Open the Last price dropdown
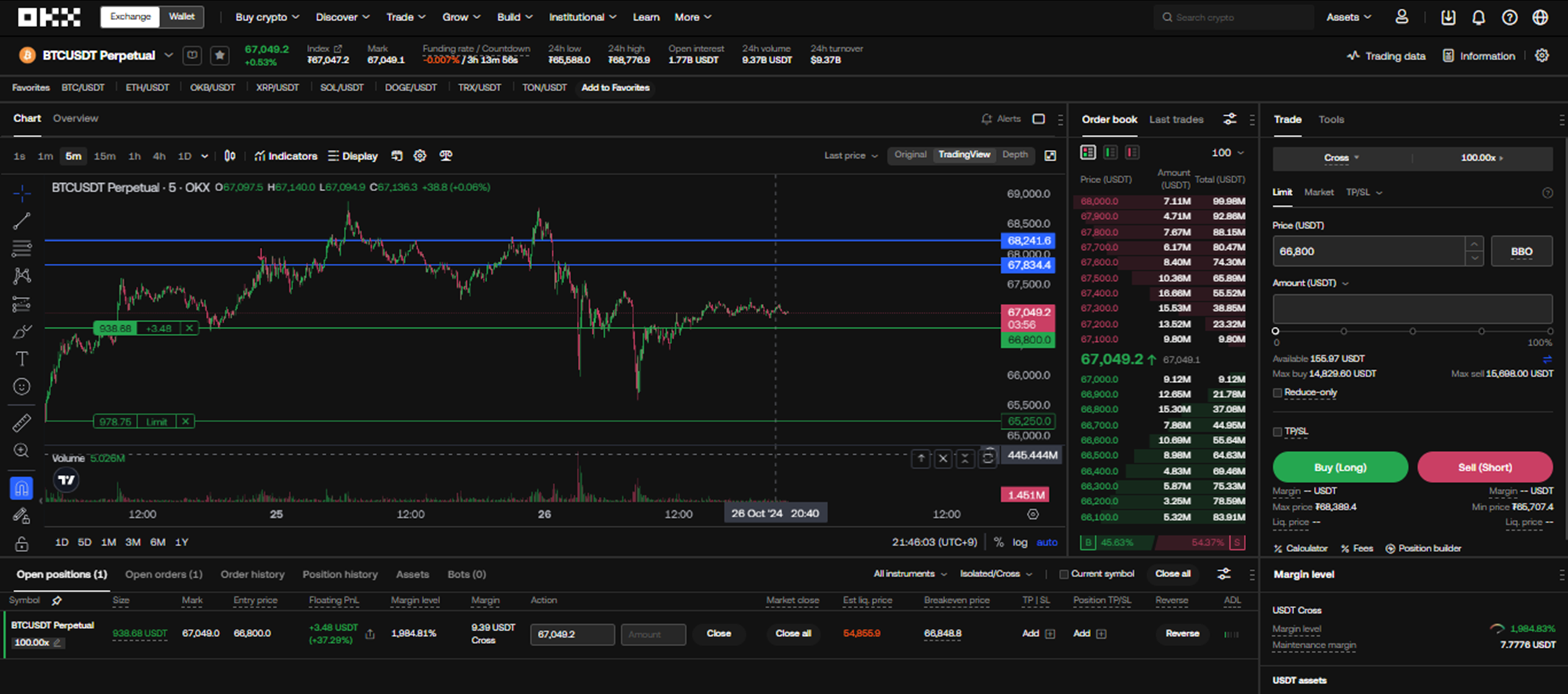 click(x=850, y=156)
